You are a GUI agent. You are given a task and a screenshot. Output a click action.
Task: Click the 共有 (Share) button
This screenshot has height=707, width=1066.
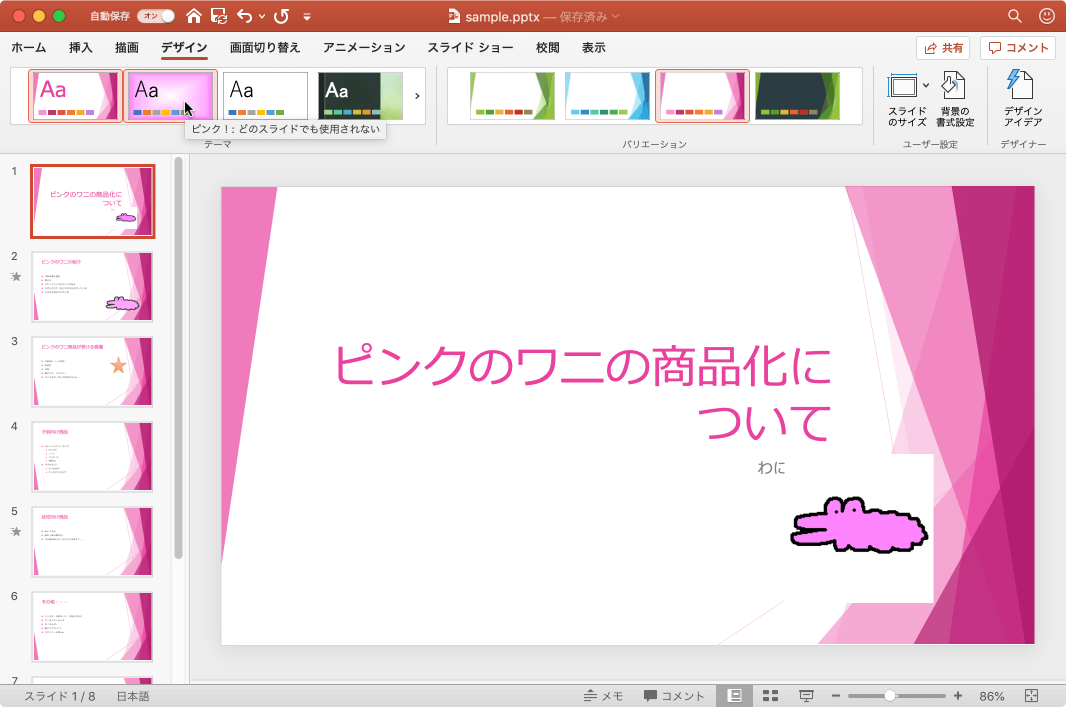pos(942,48)
